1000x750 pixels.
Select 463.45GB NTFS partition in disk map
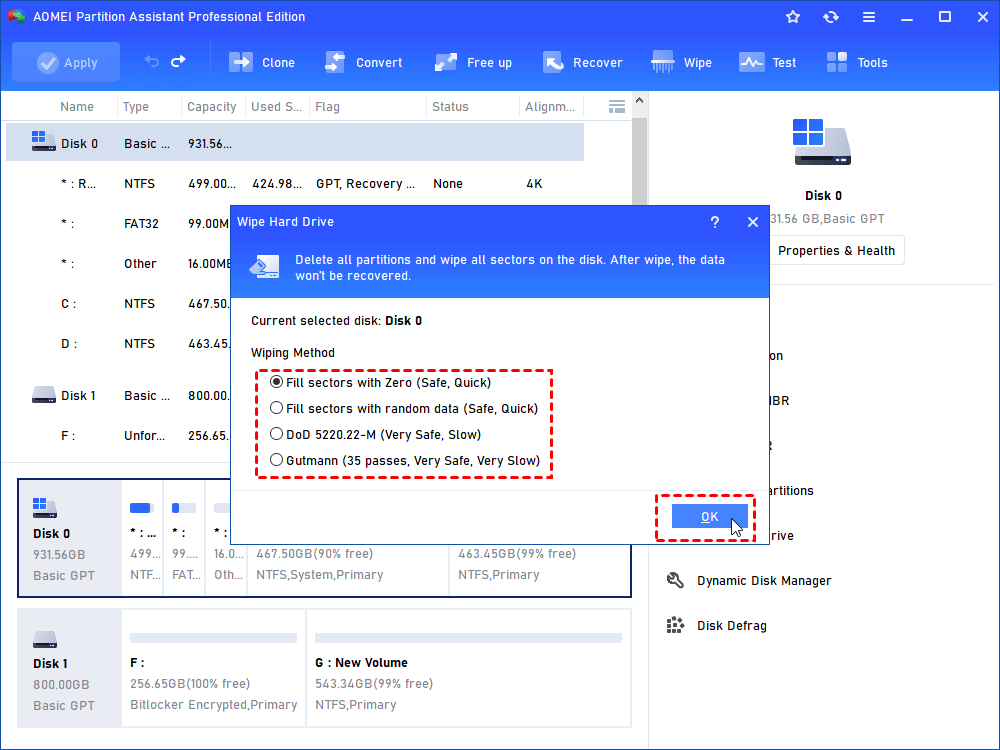click(x=540, y=570)
